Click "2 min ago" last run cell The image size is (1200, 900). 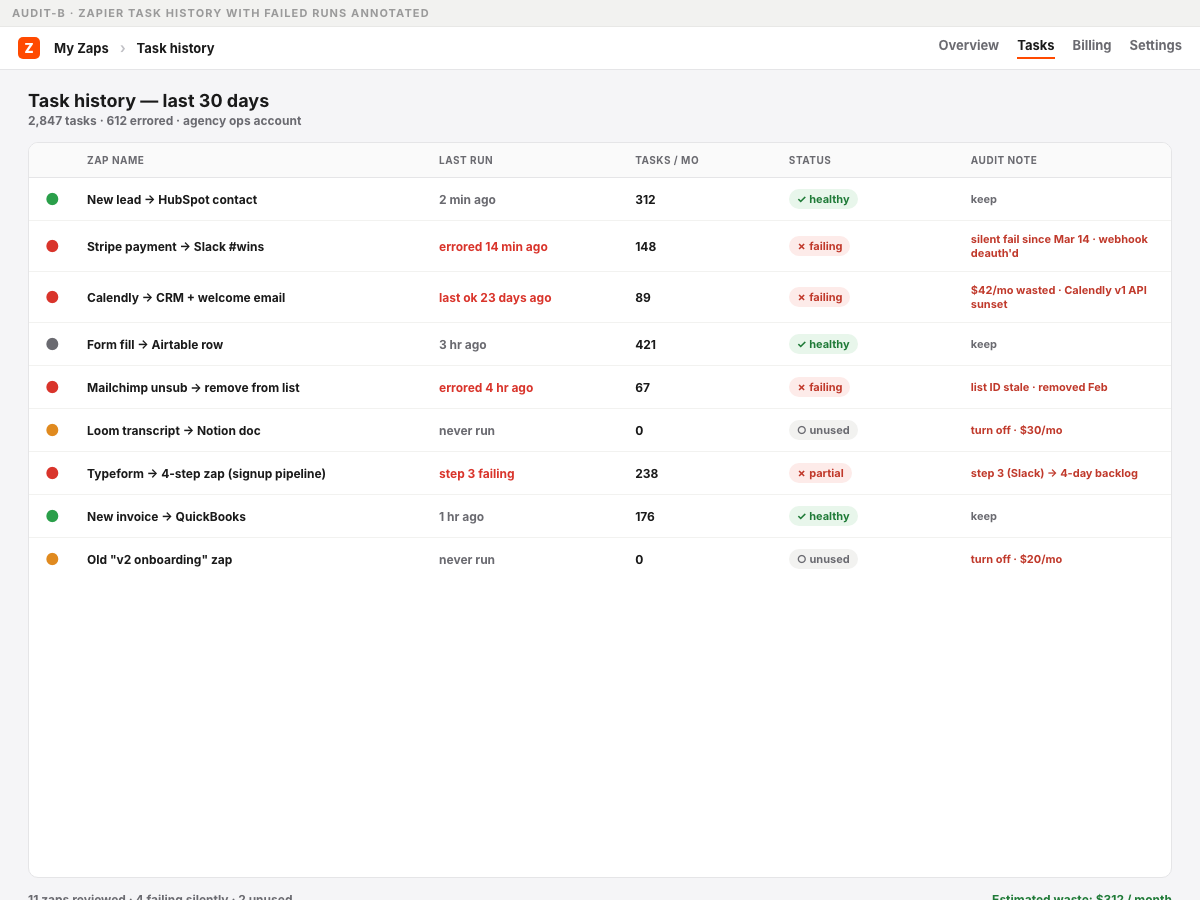pos(467,199)
